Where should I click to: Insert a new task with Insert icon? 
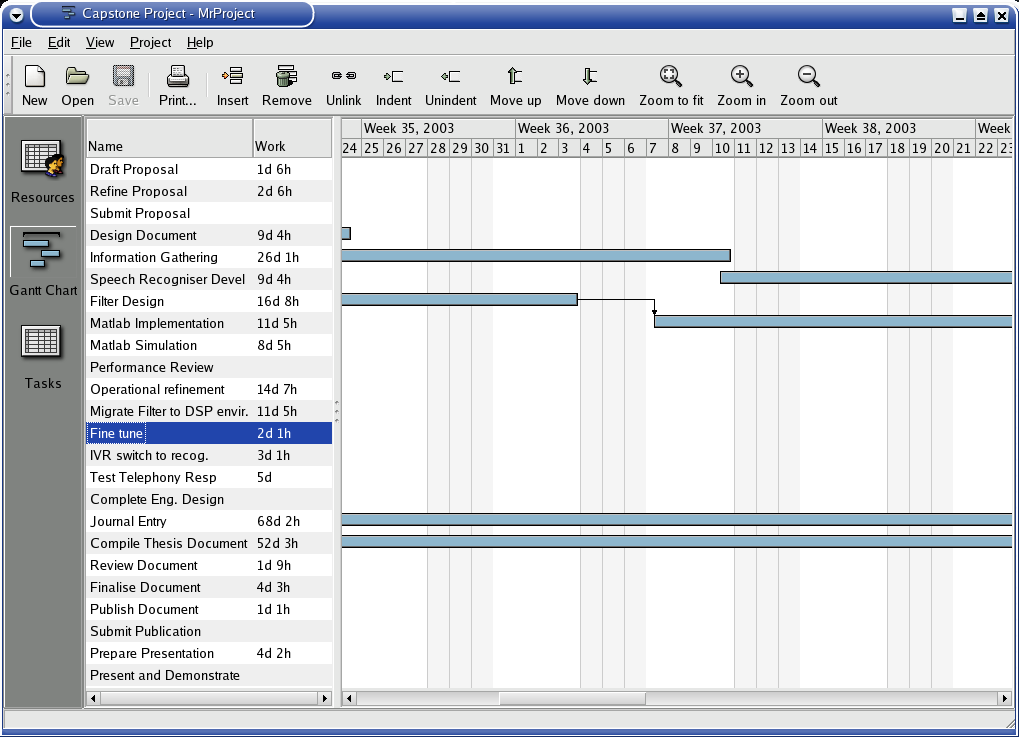(x=232, y=77)
